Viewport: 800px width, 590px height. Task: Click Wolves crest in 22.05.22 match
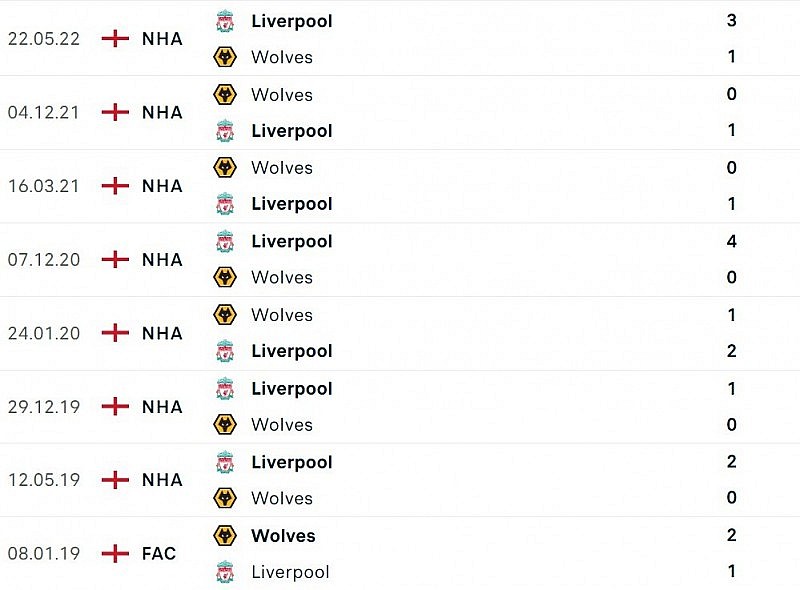(x=225, y=57)
